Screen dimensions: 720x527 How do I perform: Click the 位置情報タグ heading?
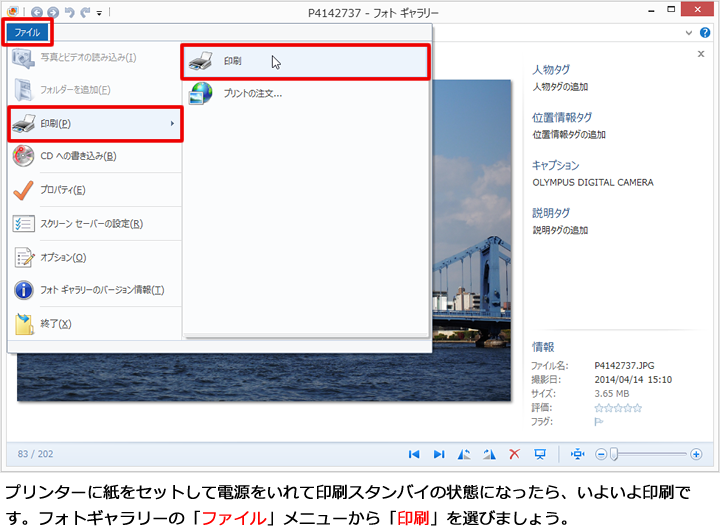(562, 118)
